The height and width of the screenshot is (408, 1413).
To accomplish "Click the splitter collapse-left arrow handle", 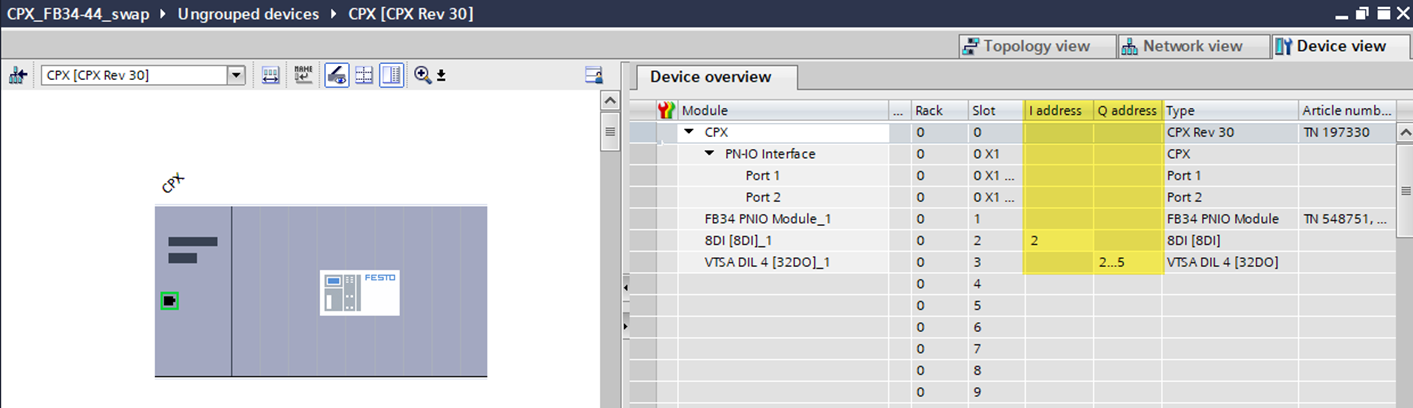I will click(625, 288).
